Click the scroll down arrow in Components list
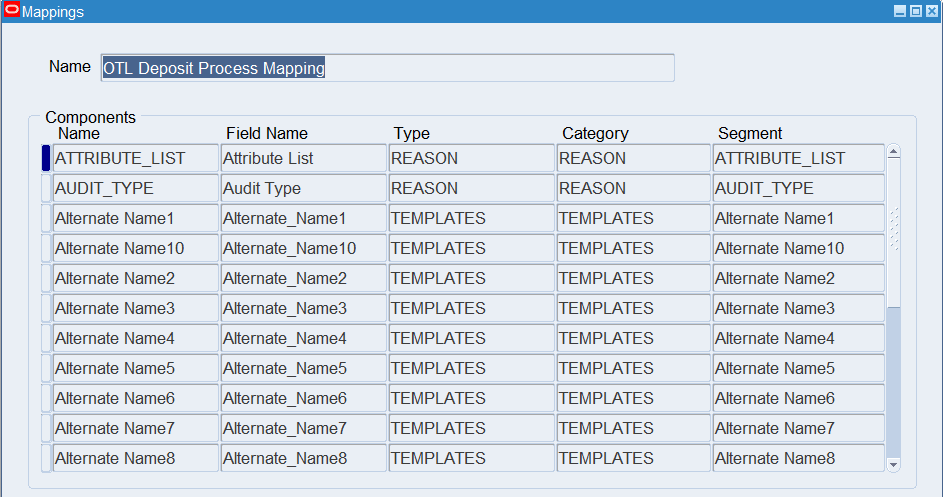The image size is (943, 497). pyautogui.click(x=894, y=465)
